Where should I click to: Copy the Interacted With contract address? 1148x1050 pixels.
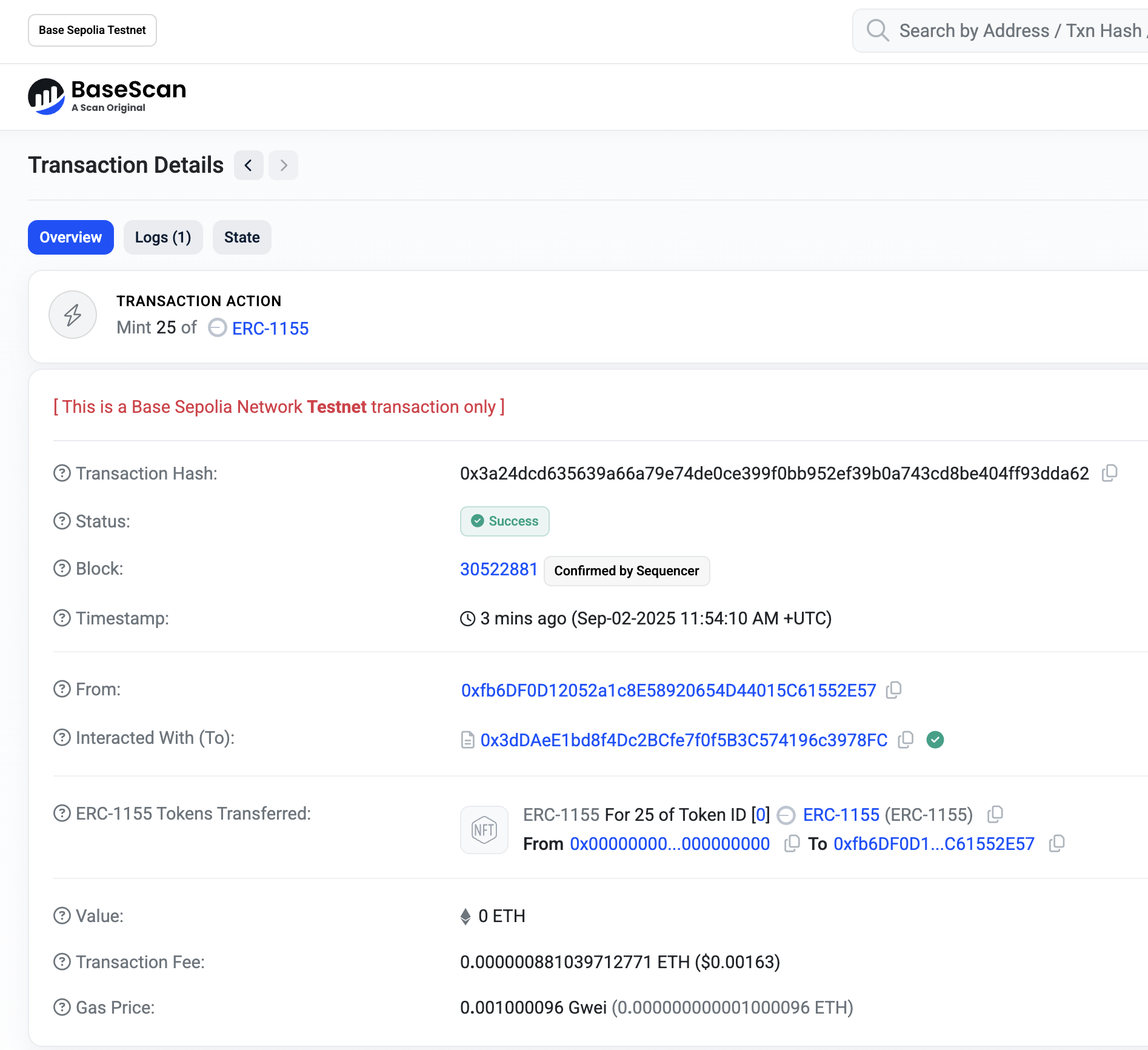pyautogui.click(x=906, y=740)
